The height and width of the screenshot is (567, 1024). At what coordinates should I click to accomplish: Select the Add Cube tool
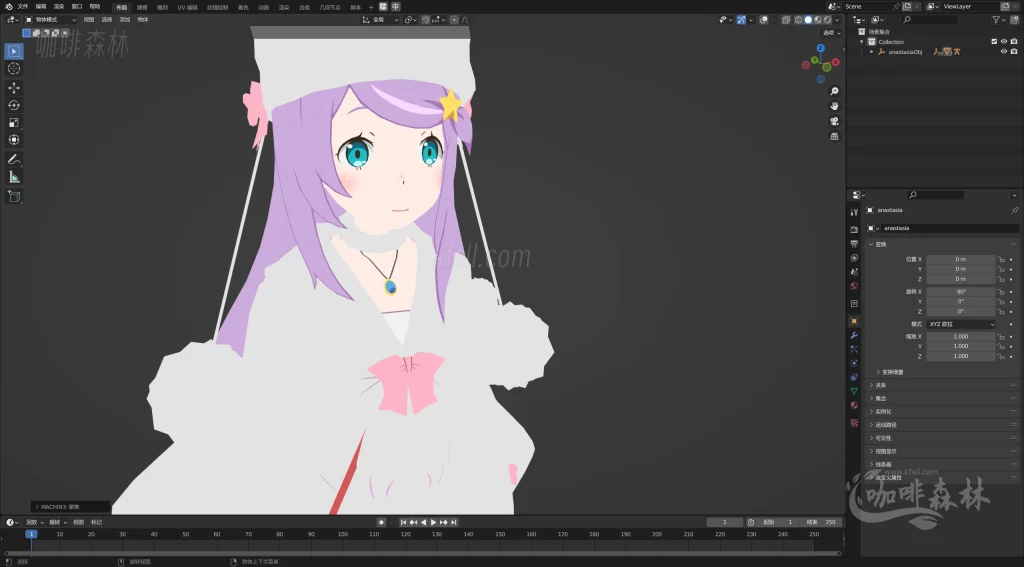coord(14,196)
